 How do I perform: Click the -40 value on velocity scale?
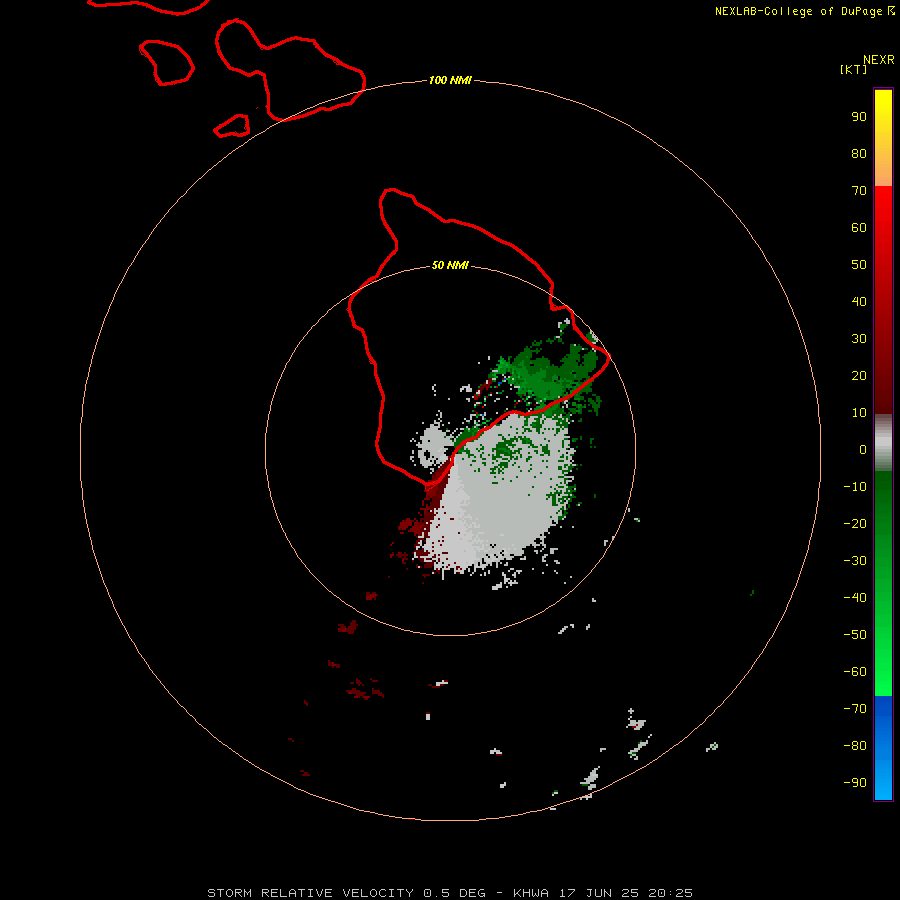[855, 598]
